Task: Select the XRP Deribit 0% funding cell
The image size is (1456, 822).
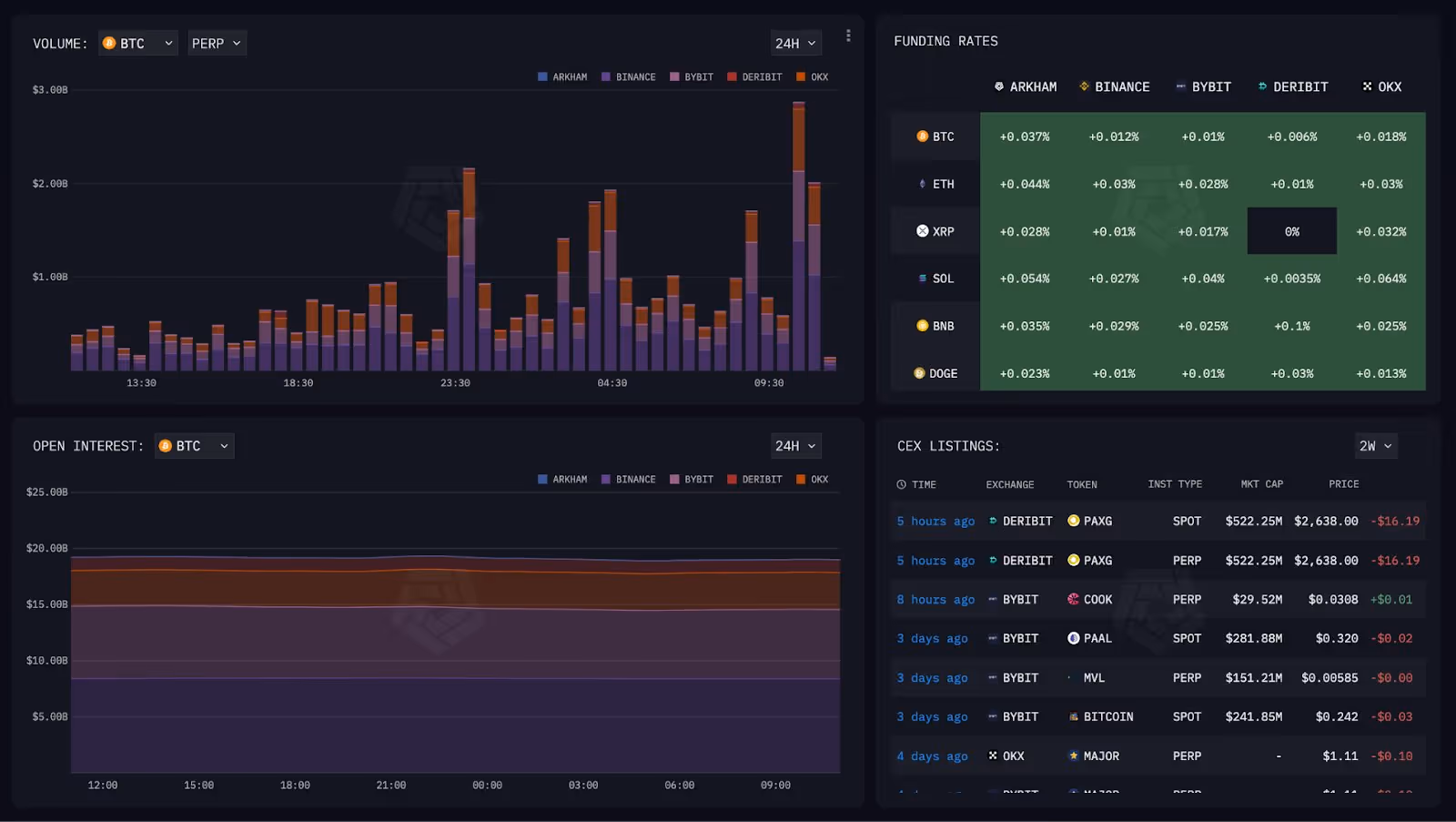Action: (1292, 231)
